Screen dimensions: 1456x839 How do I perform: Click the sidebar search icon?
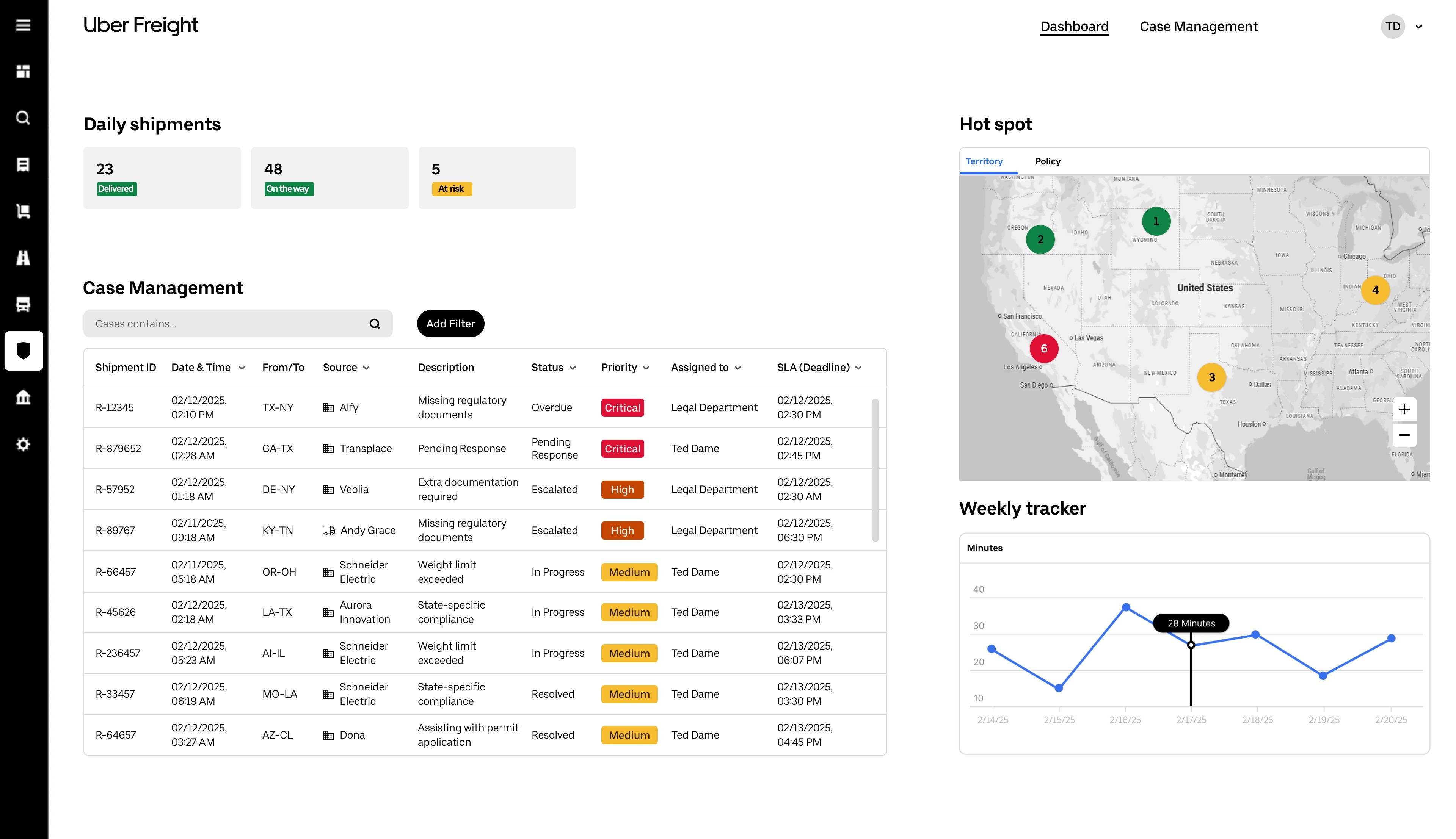[23, 118]
